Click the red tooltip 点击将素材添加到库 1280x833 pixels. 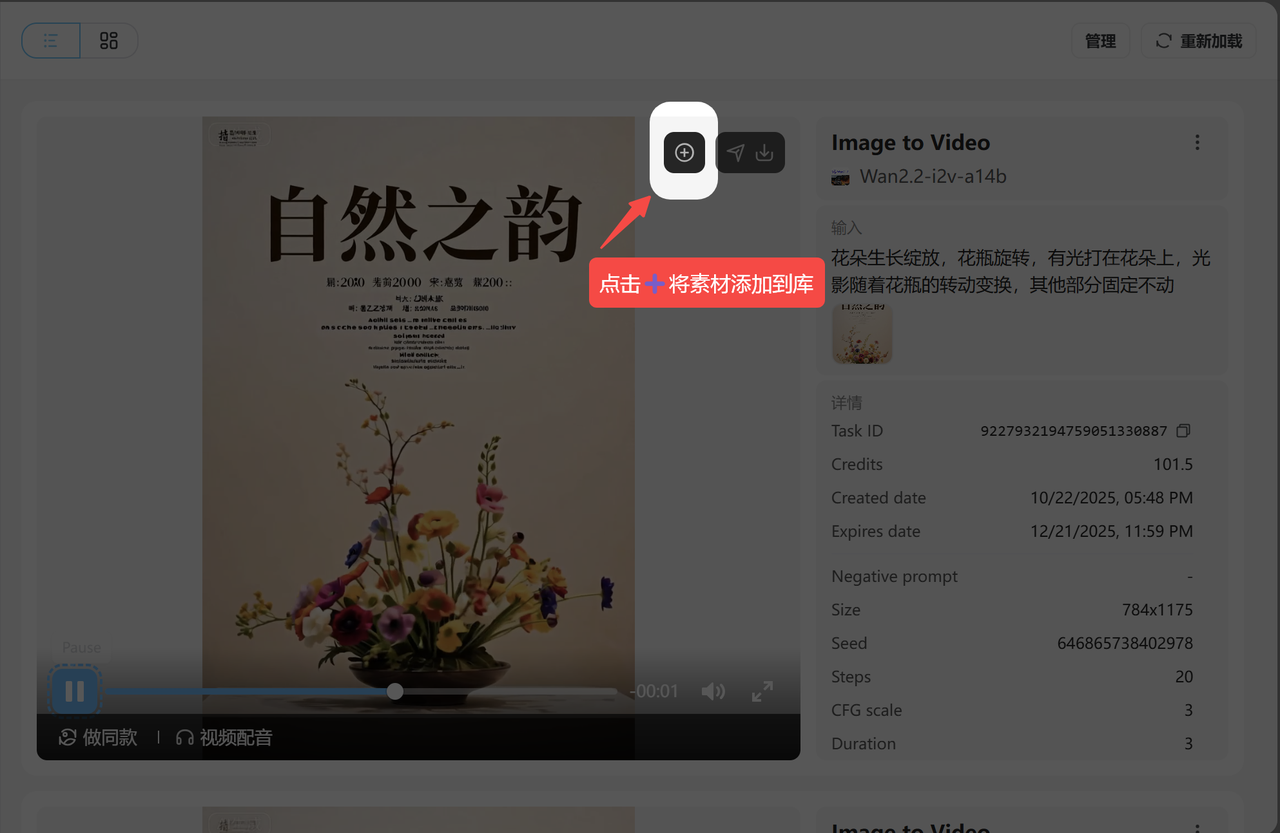click(x=706, y=284)
